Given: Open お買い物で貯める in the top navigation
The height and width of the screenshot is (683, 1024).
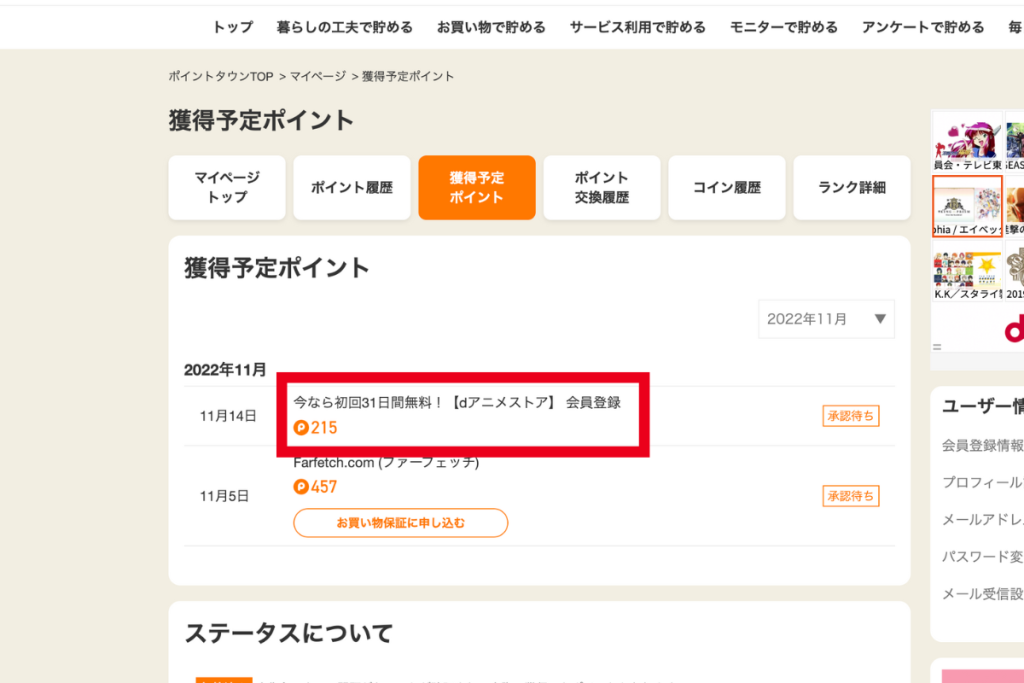Looking at the screenshot, I should click(491, 27).
